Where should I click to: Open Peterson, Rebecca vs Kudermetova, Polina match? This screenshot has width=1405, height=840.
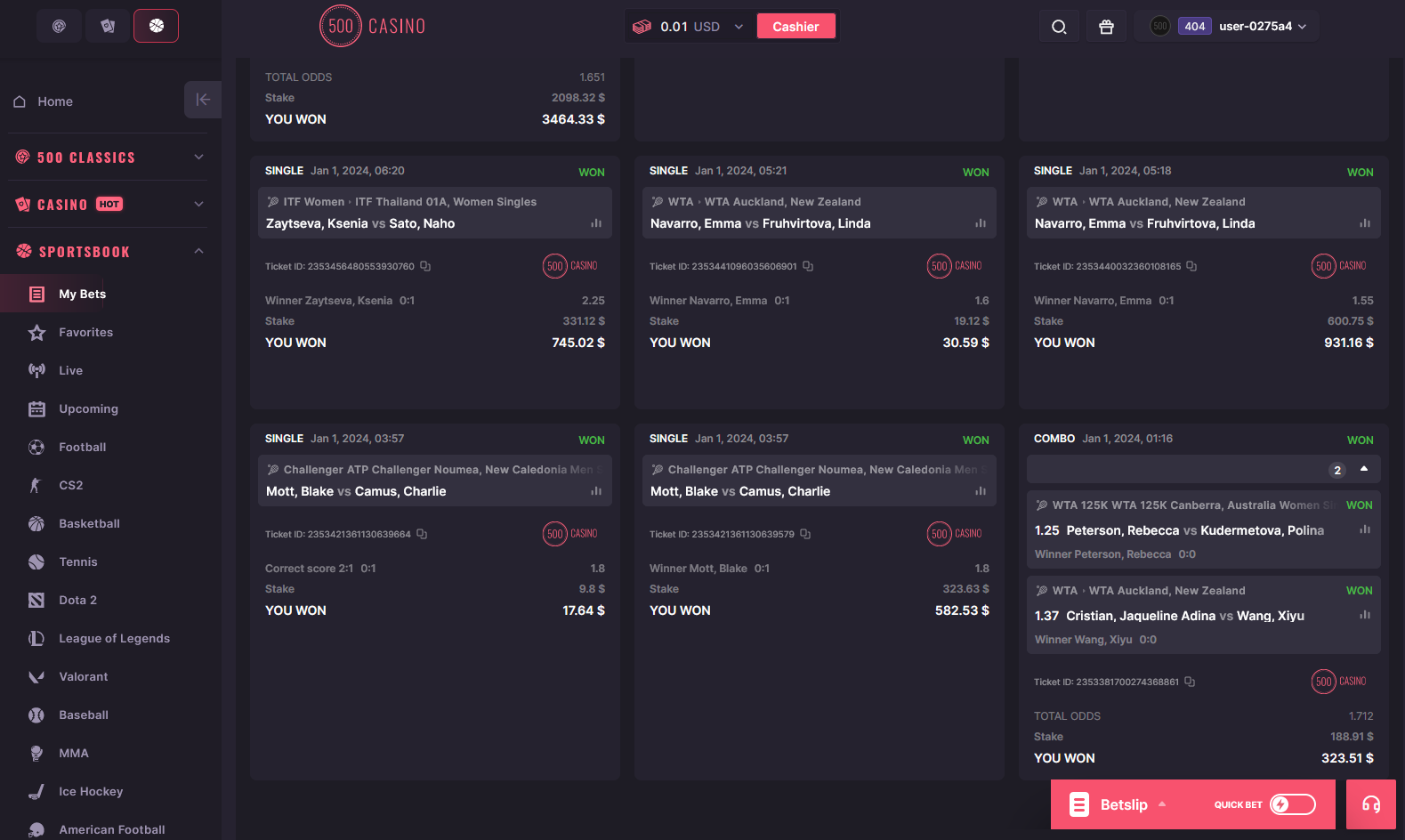[x=1195, y=530]
